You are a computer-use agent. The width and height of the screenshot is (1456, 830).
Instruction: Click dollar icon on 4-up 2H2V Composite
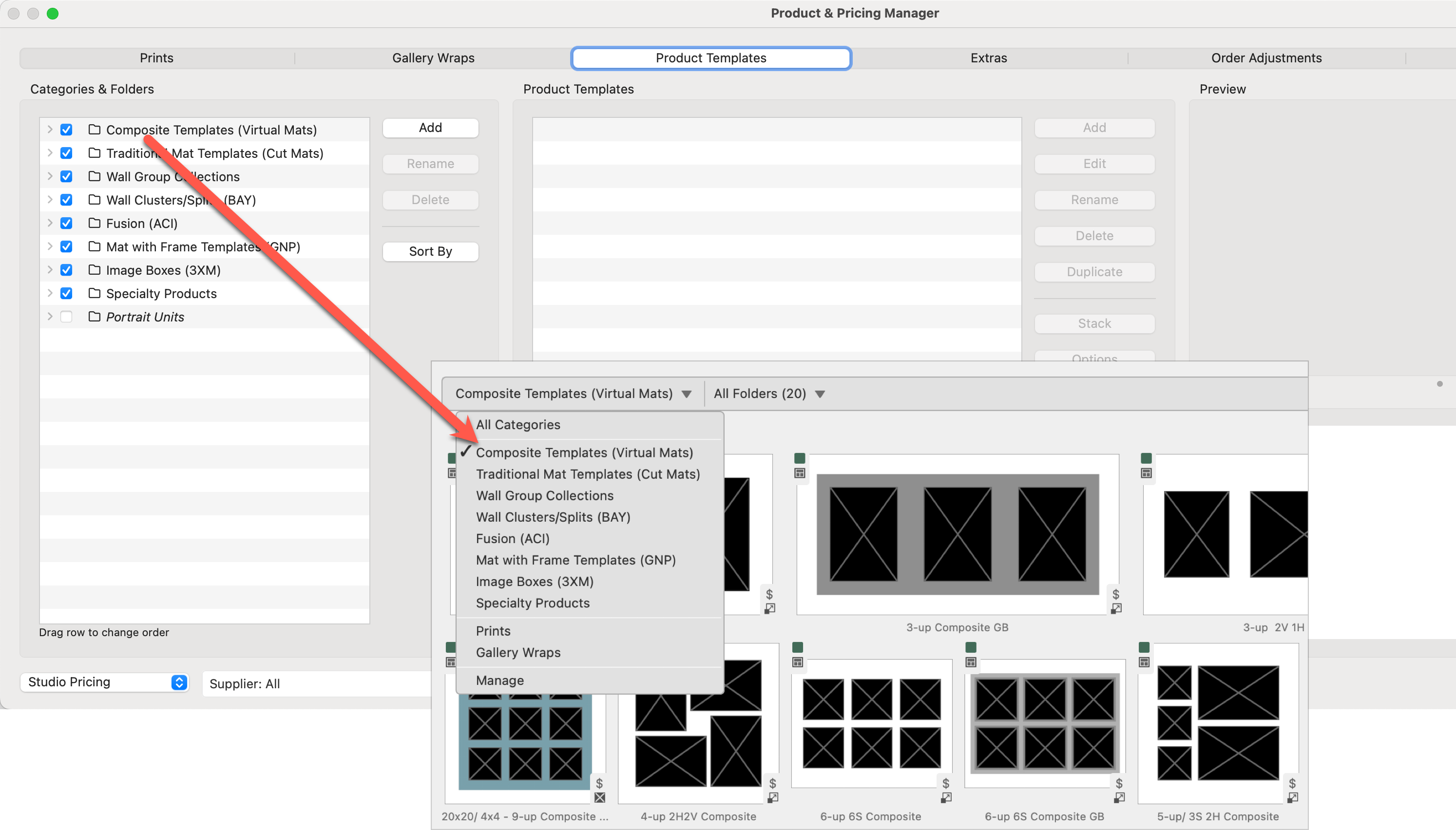pos(772,783)
